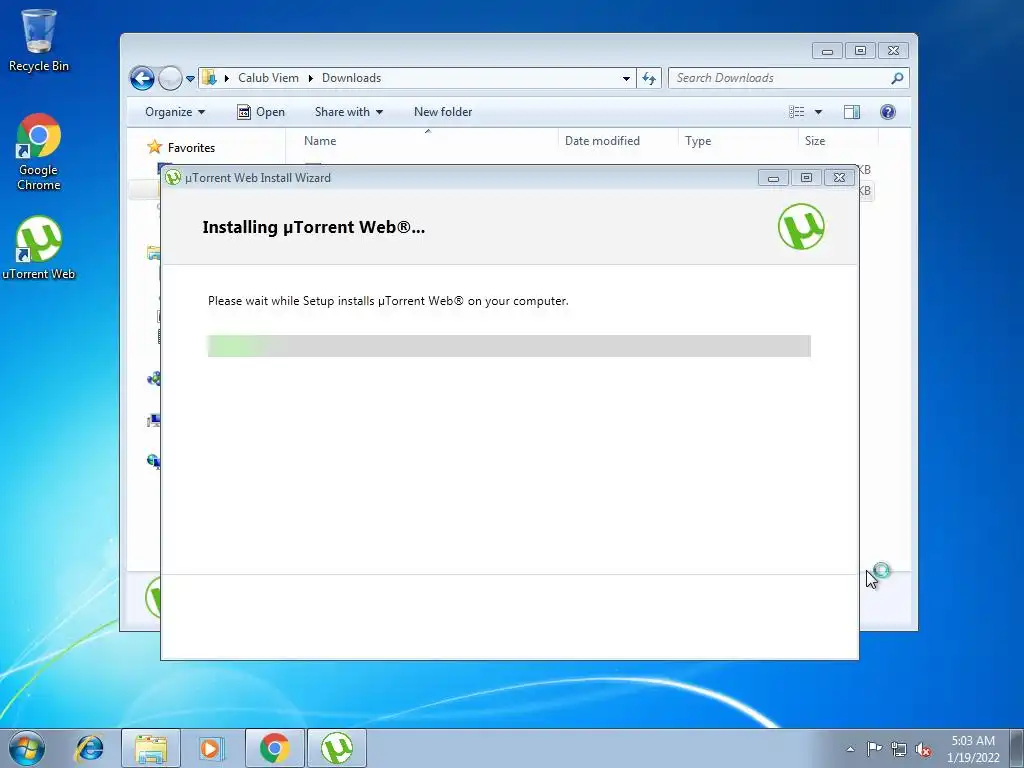Click the Change your view icon

[797, 112]
